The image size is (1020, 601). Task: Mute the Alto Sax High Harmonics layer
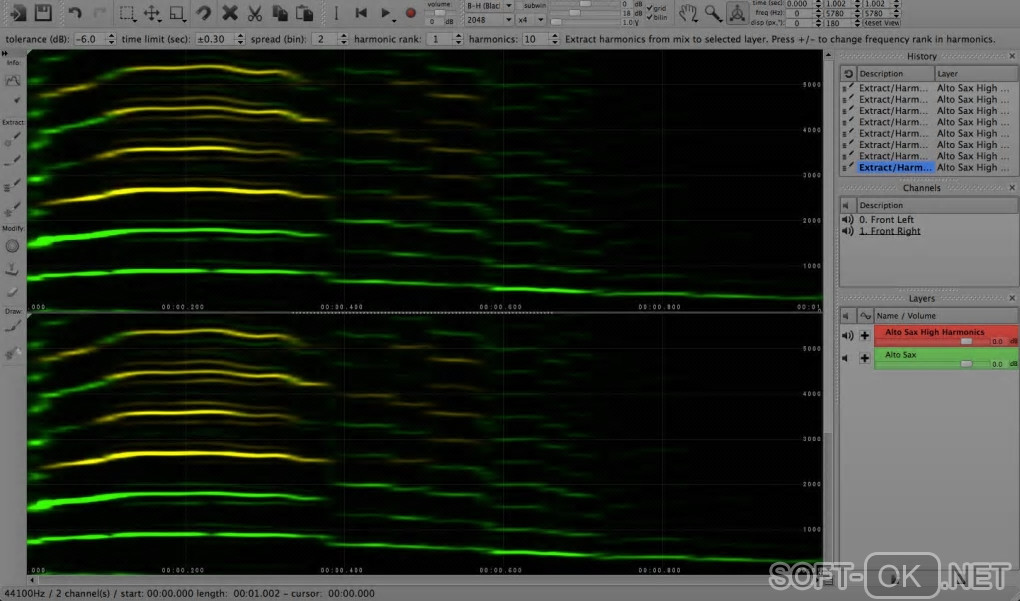847,336
